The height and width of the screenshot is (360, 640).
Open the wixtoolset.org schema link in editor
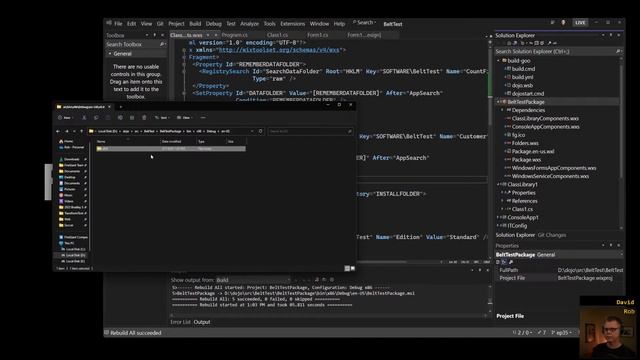coord(279,50)
